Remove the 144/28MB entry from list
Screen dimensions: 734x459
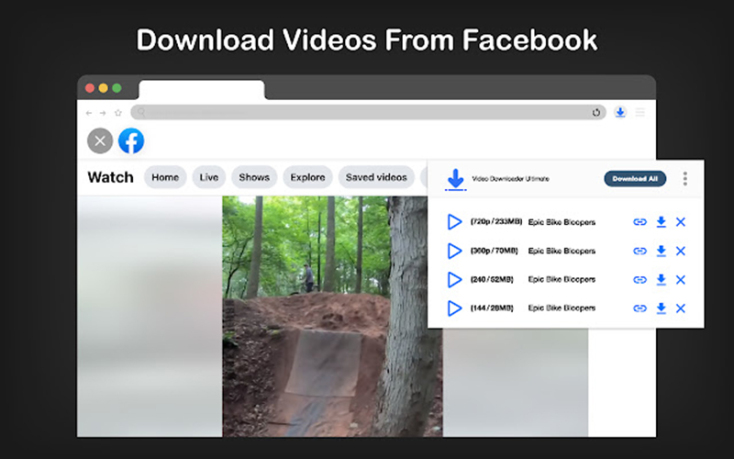[681, 308]
